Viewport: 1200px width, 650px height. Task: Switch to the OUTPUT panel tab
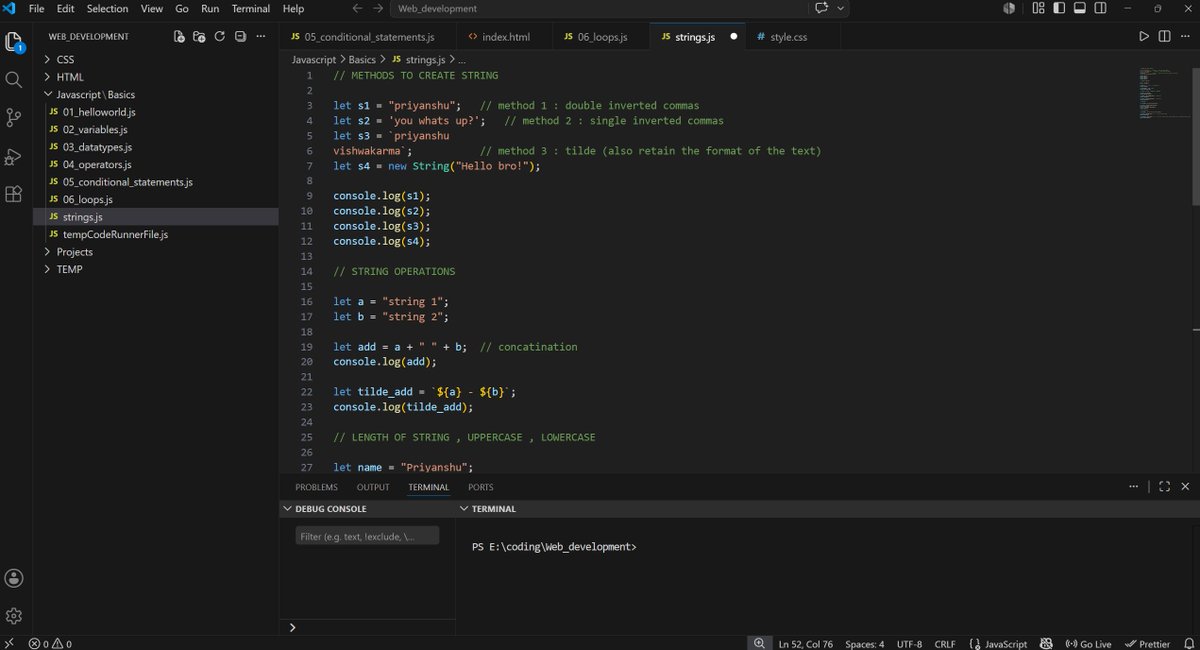point(373,487)
